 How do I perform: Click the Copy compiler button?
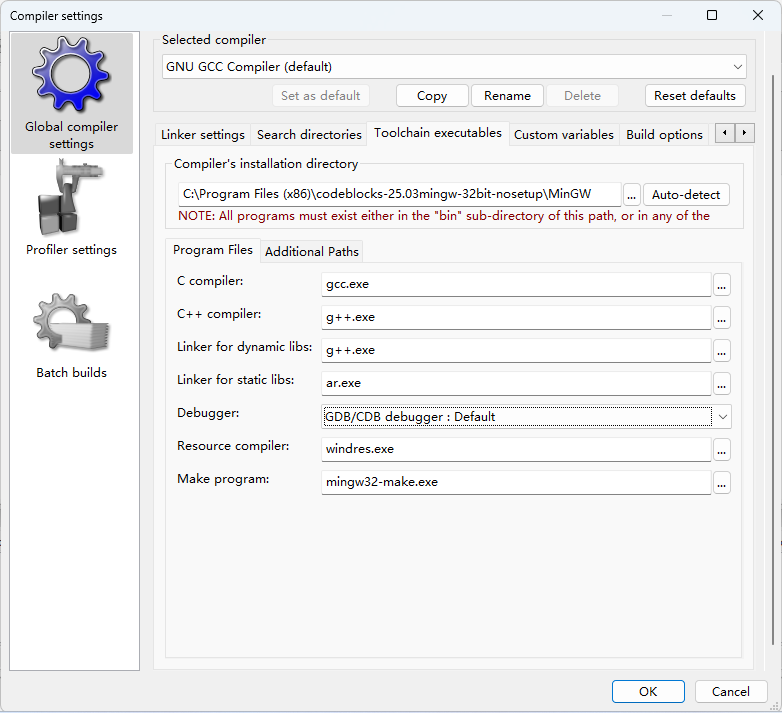[432, 96]
